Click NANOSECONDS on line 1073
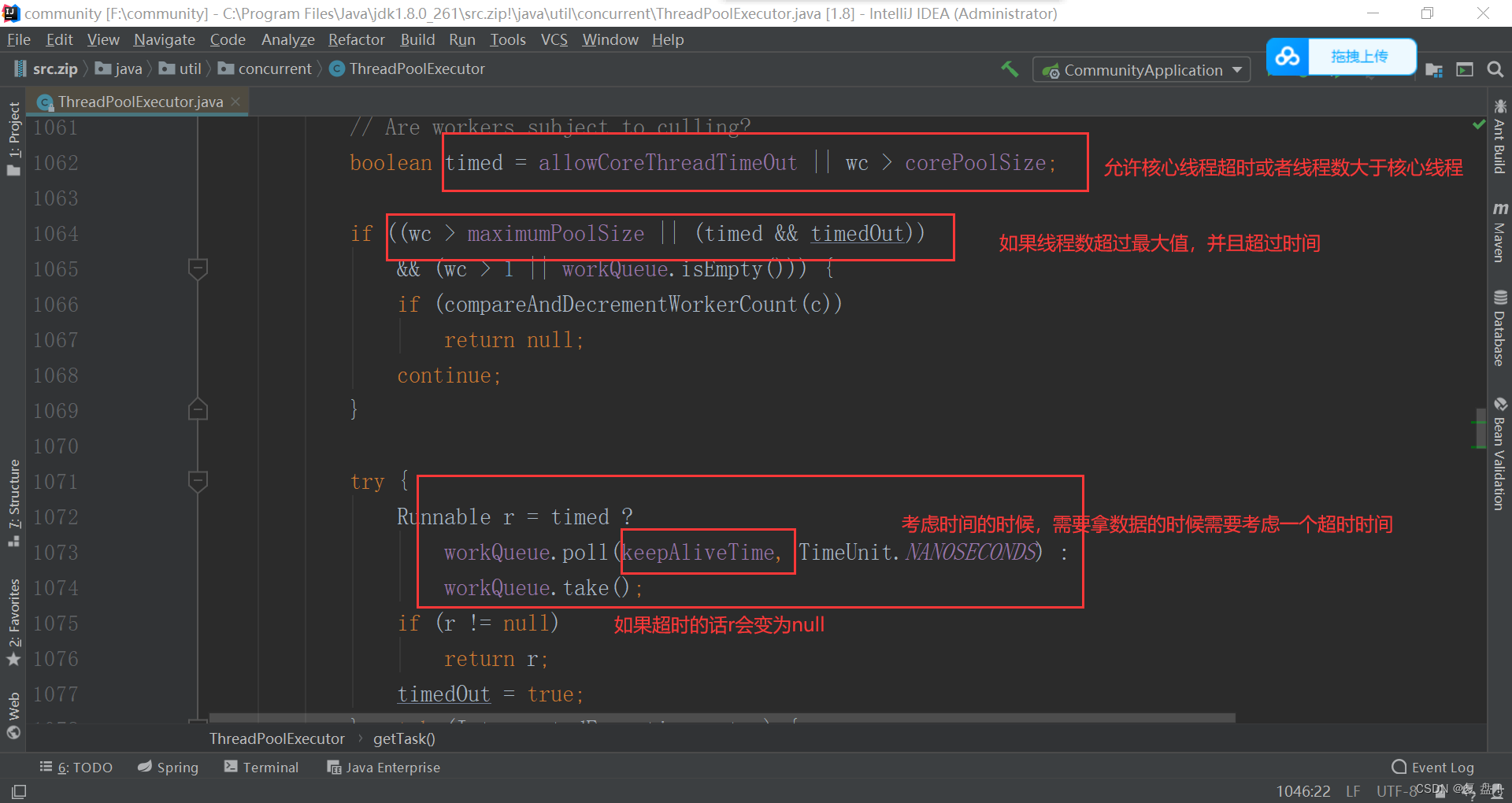1512x803 pixels. (x=971, y=553)
